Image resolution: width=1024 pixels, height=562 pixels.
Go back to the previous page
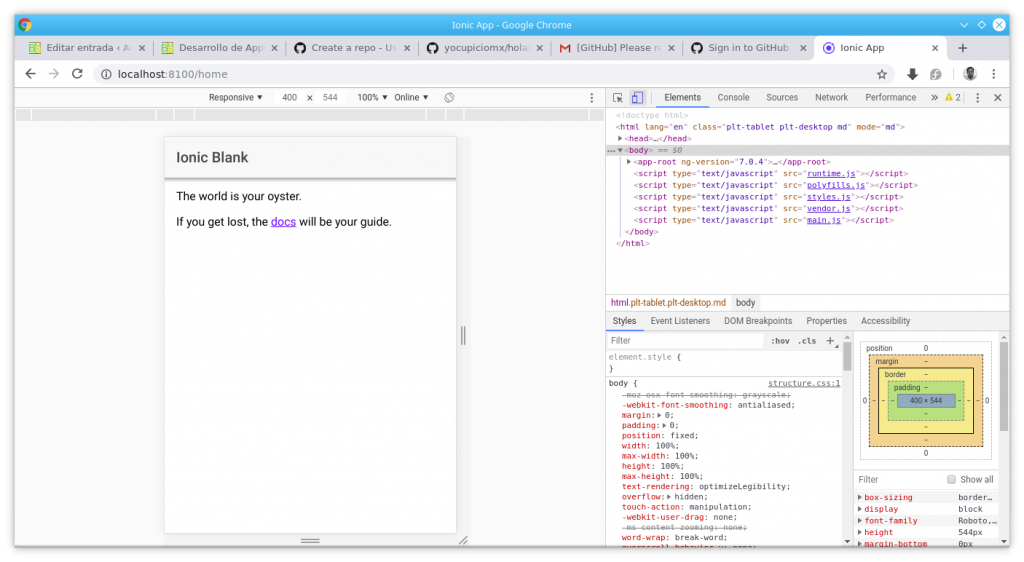(30, 74)
